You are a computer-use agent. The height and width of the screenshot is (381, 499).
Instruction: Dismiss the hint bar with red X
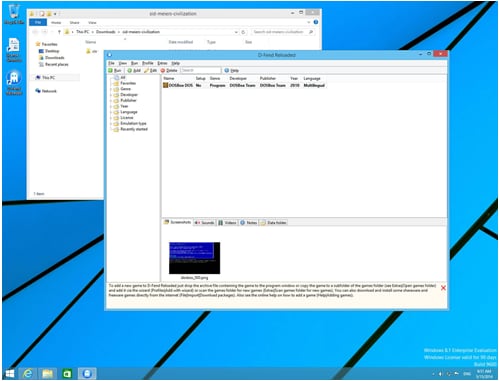click(x=443, y=288)
